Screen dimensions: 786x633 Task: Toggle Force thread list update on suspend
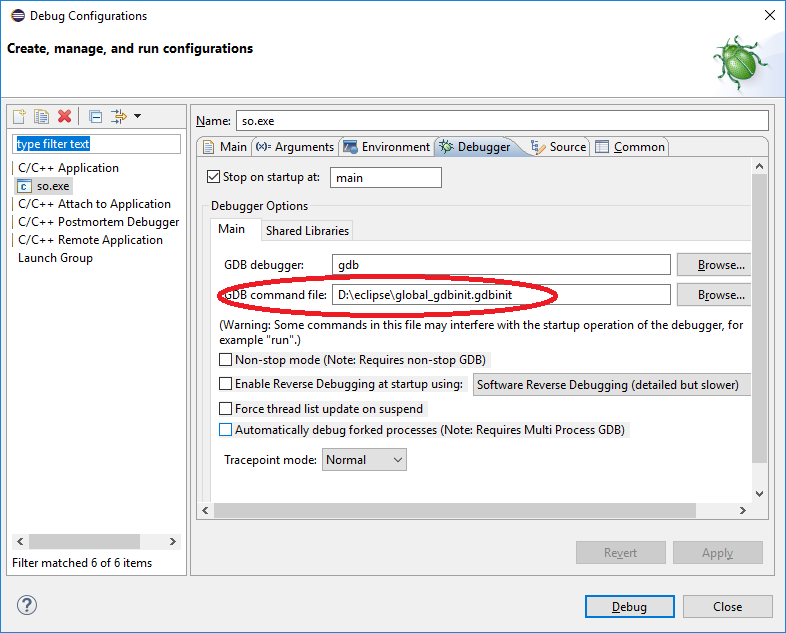(225, 408)
